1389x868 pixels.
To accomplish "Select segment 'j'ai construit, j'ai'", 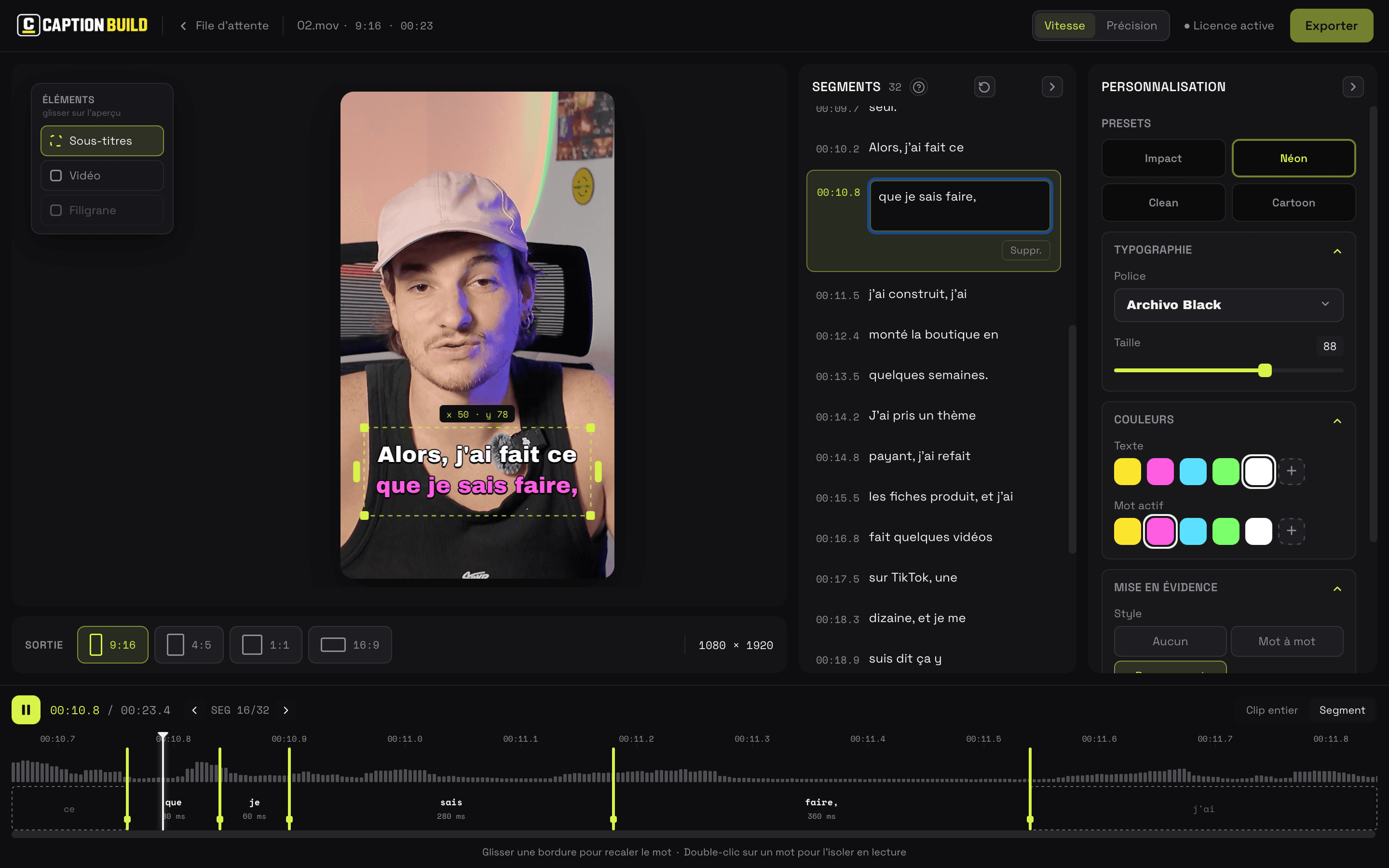I will point(933,295).
